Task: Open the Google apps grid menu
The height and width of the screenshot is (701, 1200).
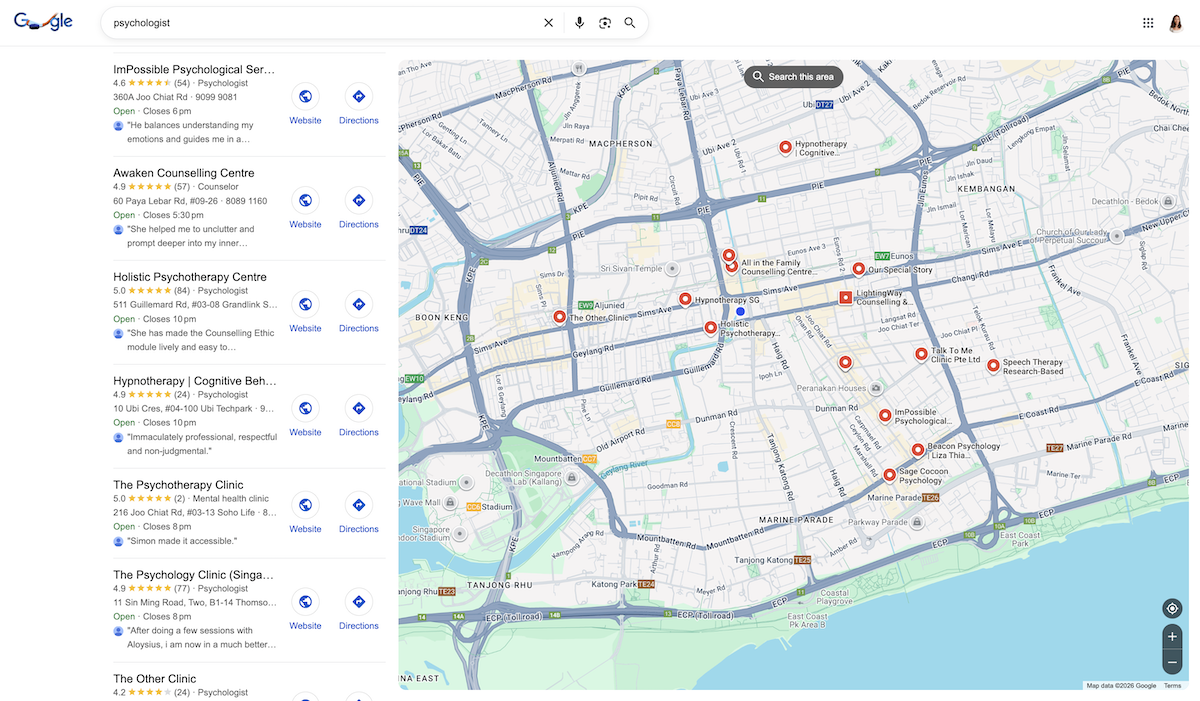Action: point(1147,22)
